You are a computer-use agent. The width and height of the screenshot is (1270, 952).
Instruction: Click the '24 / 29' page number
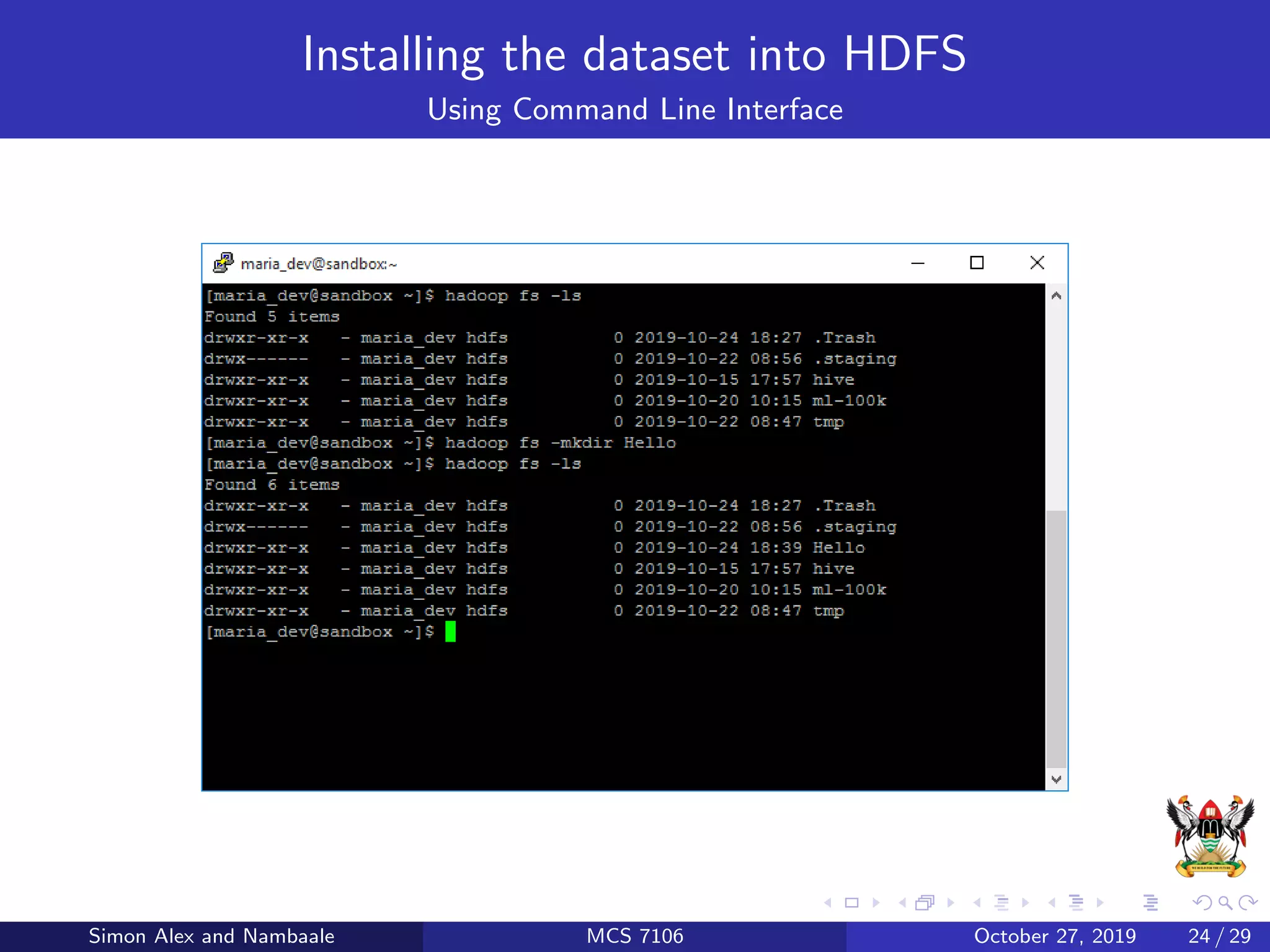tap(1220, 936)
